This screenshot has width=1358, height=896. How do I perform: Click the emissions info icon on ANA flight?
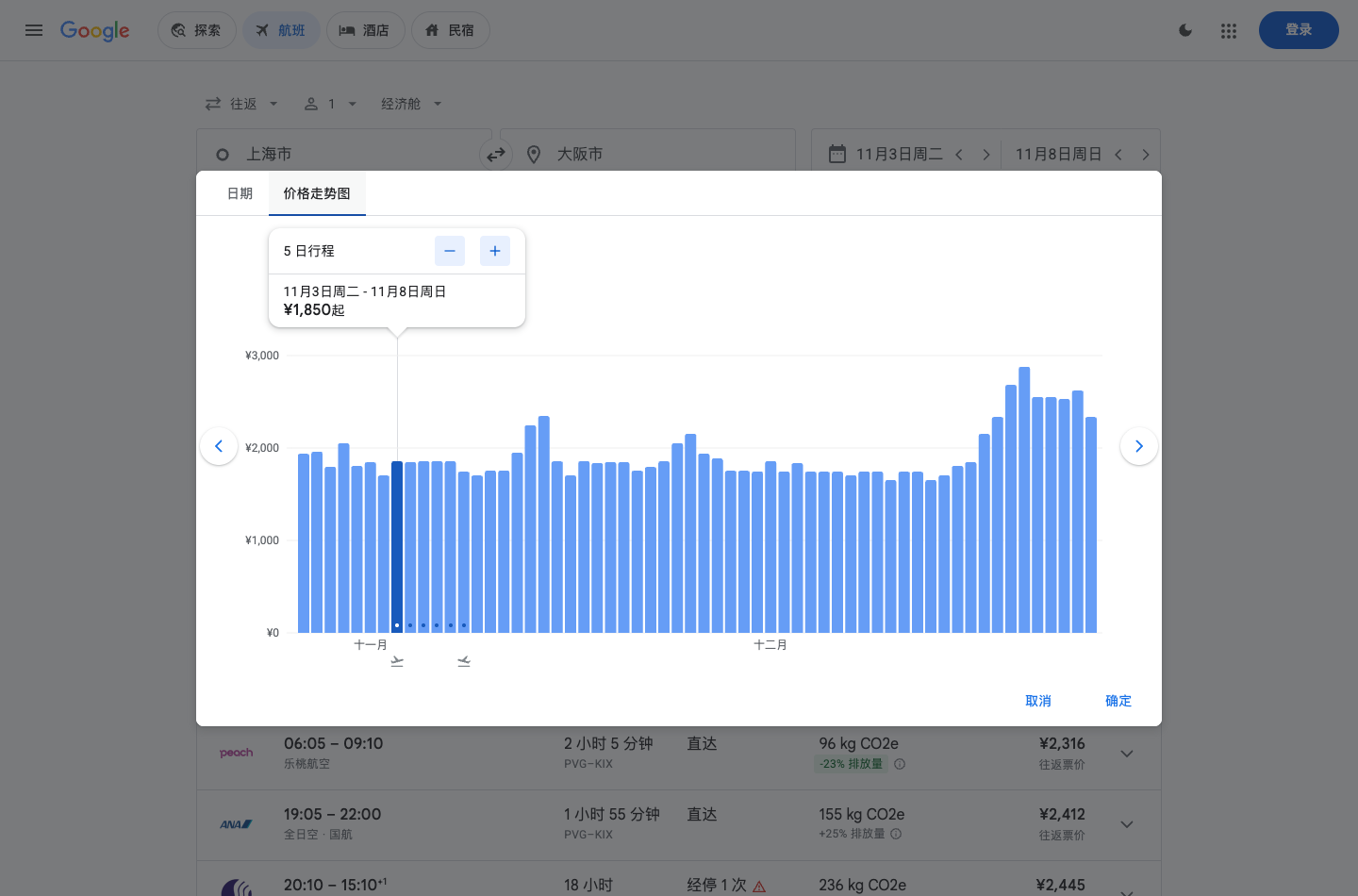click(896, 834)
